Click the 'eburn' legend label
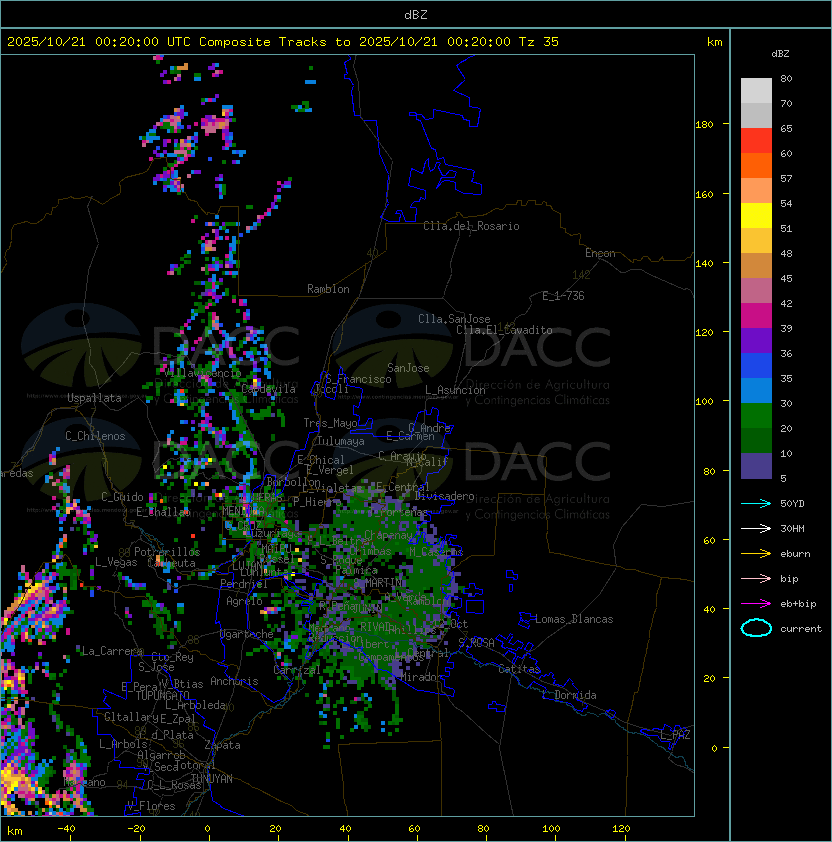This screenshot has height=842, width=832. point(795,553)
